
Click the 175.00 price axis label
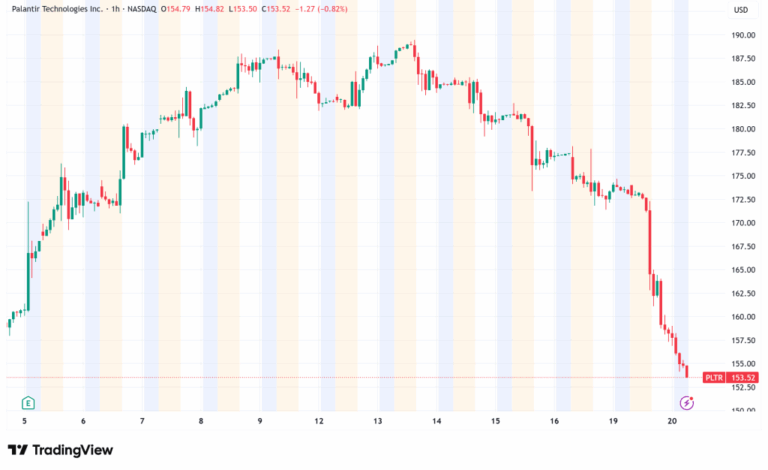743,176
